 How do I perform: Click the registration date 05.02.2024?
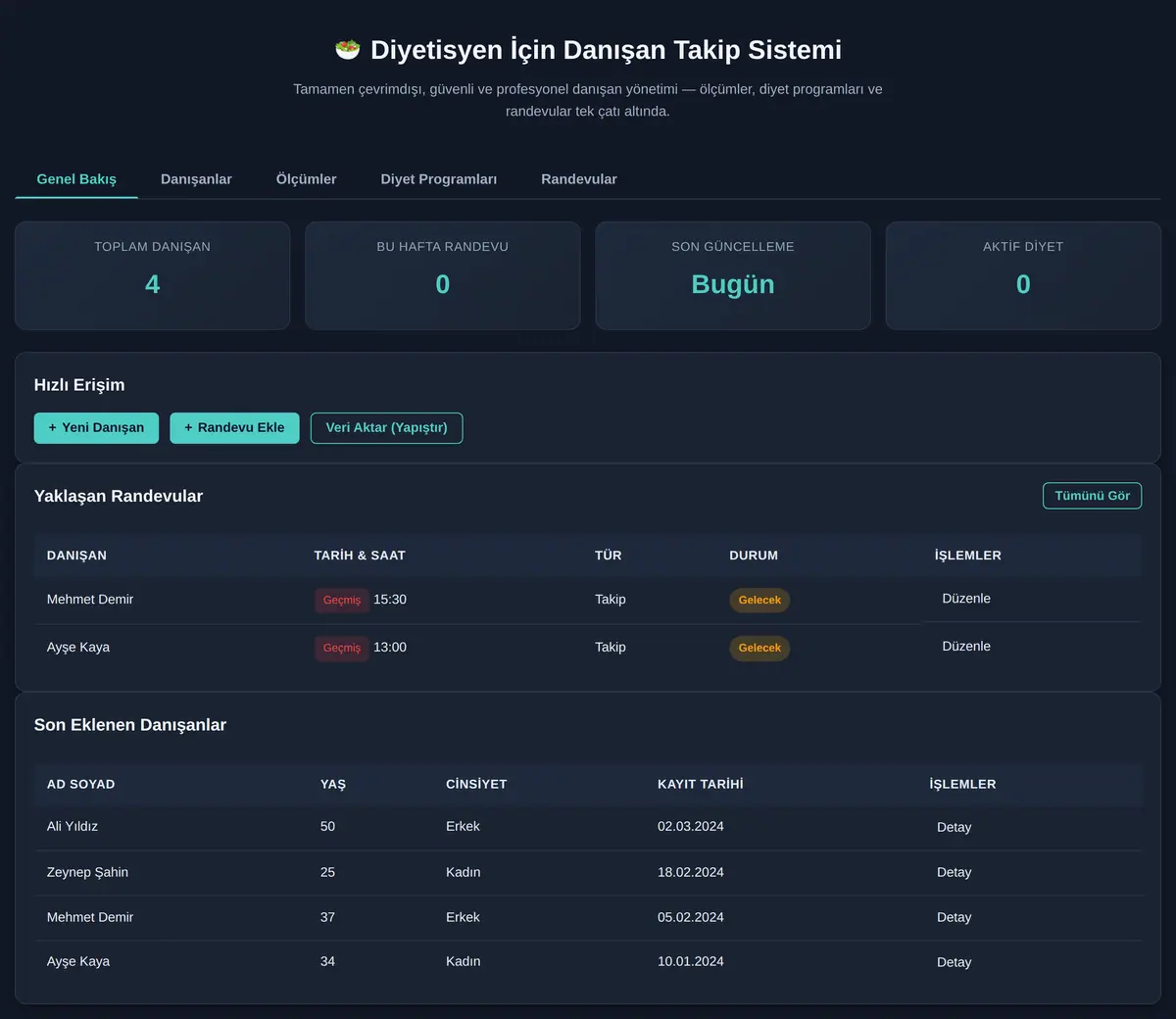(x=691, y=917)
